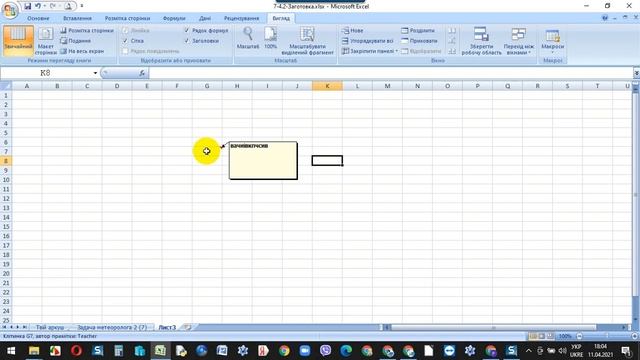Open Windows Start menu
This screenshot has height=360, width=640.
(11, 351)
